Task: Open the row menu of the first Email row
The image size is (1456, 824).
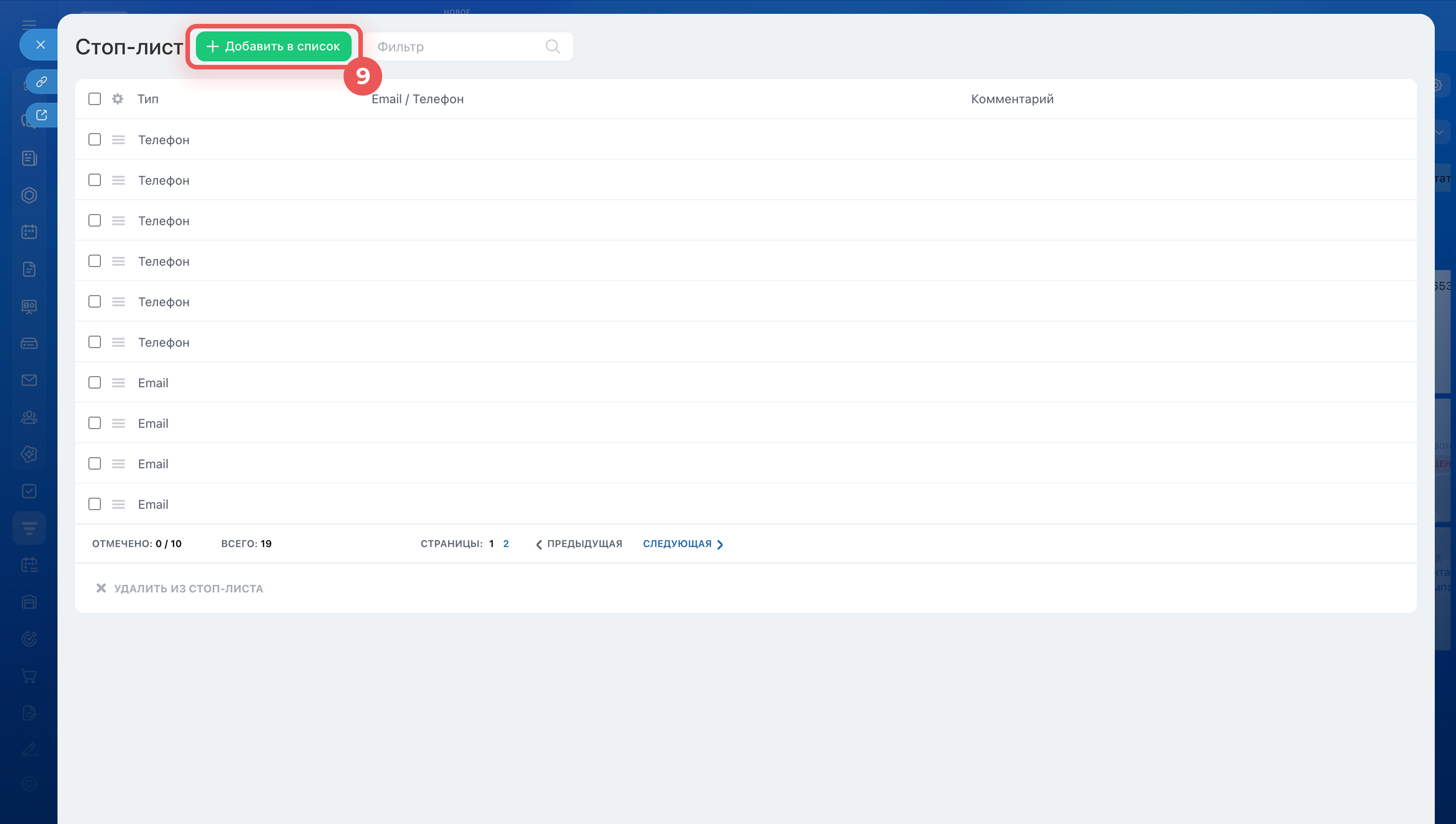Action: click(118, 383)
